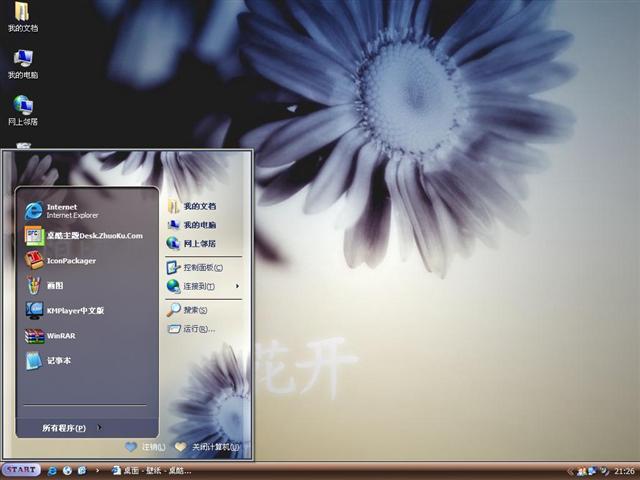Open the 画图 paint program
Image resolution: width=640 pixels, height=480 pixels.
pyautogui.click(x=54, y=285)
